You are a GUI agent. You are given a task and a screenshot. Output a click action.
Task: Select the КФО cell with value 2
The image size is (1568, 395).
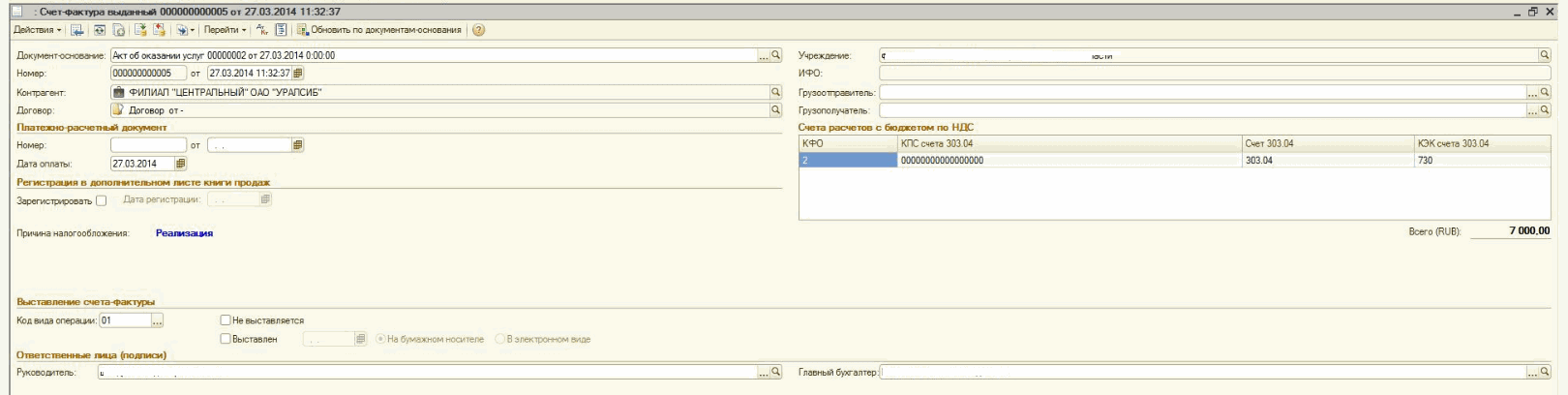pyautogui.click(x=848, y=161)
